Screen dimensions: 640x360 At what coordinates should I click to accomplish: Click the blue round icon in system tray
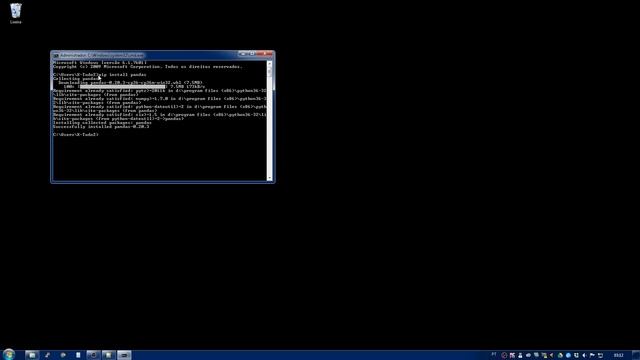pos(568,356)
